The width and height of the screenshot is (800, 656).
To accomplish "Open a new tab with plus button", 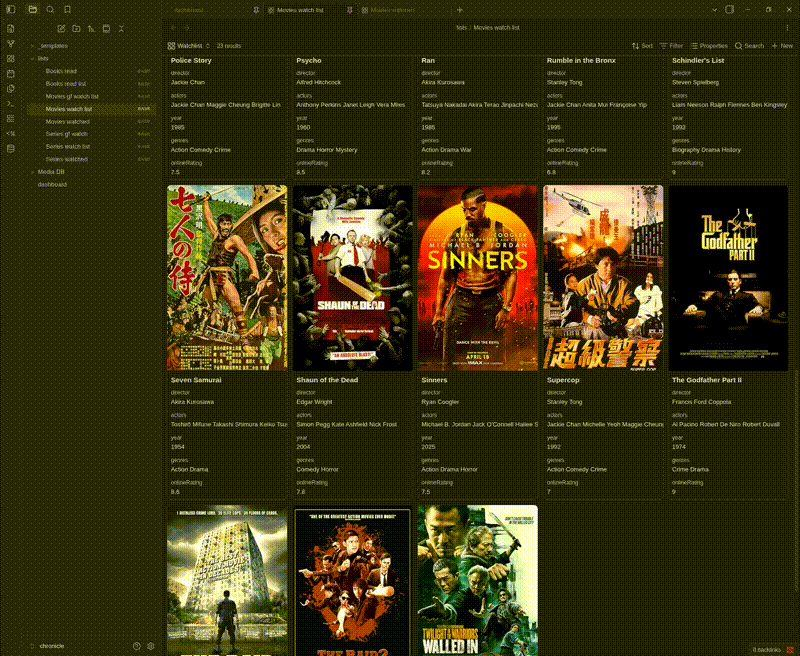I will [x=460, y=10].
